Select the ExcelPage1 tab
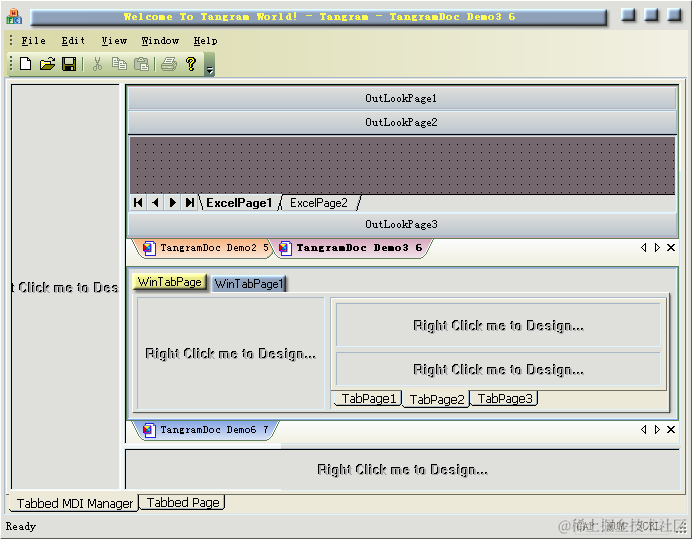Screen dimensions: 692x539 coord(239,203)
